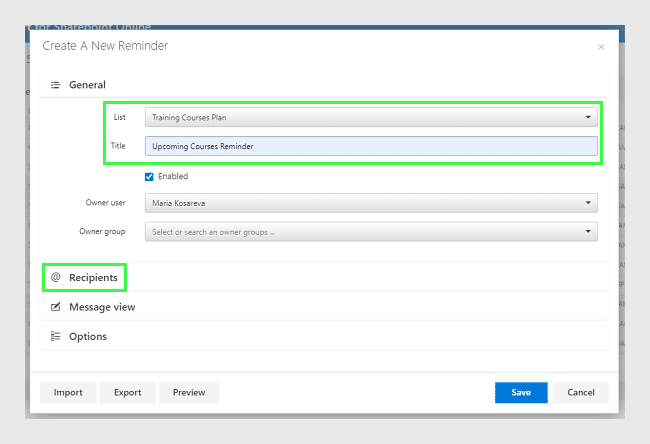Collapse the General section header
This screenshot has height=444, width=650.
(324, 85)
